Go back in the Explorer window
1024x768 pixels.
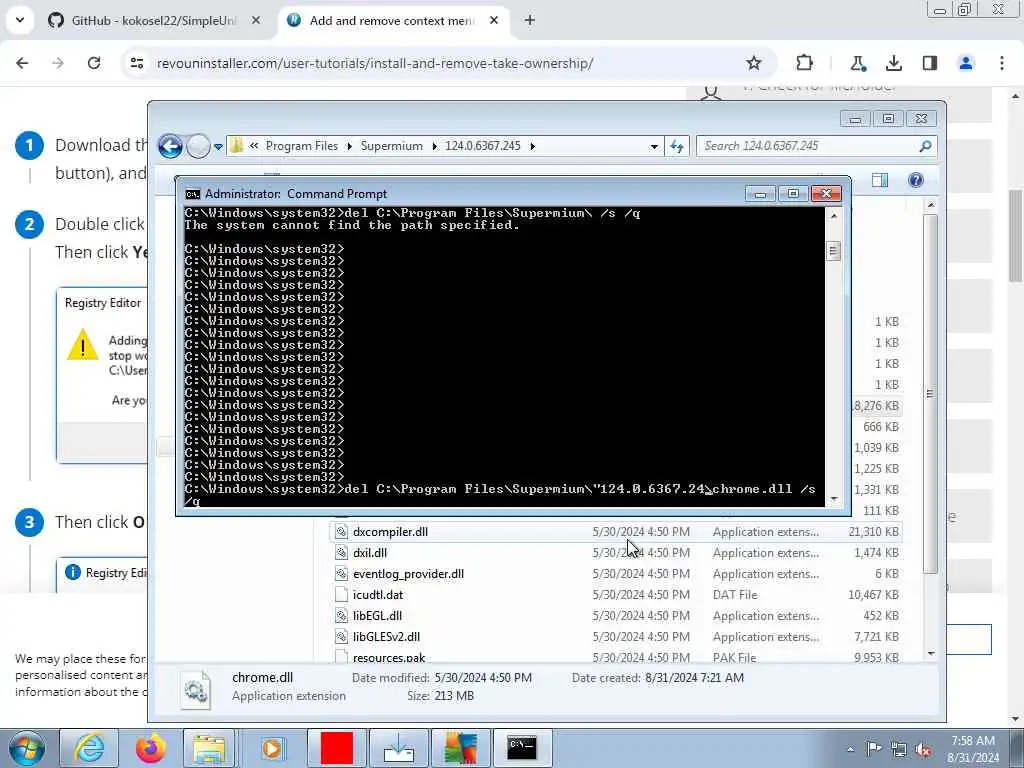pyautogui.click(x=170, y=146)
